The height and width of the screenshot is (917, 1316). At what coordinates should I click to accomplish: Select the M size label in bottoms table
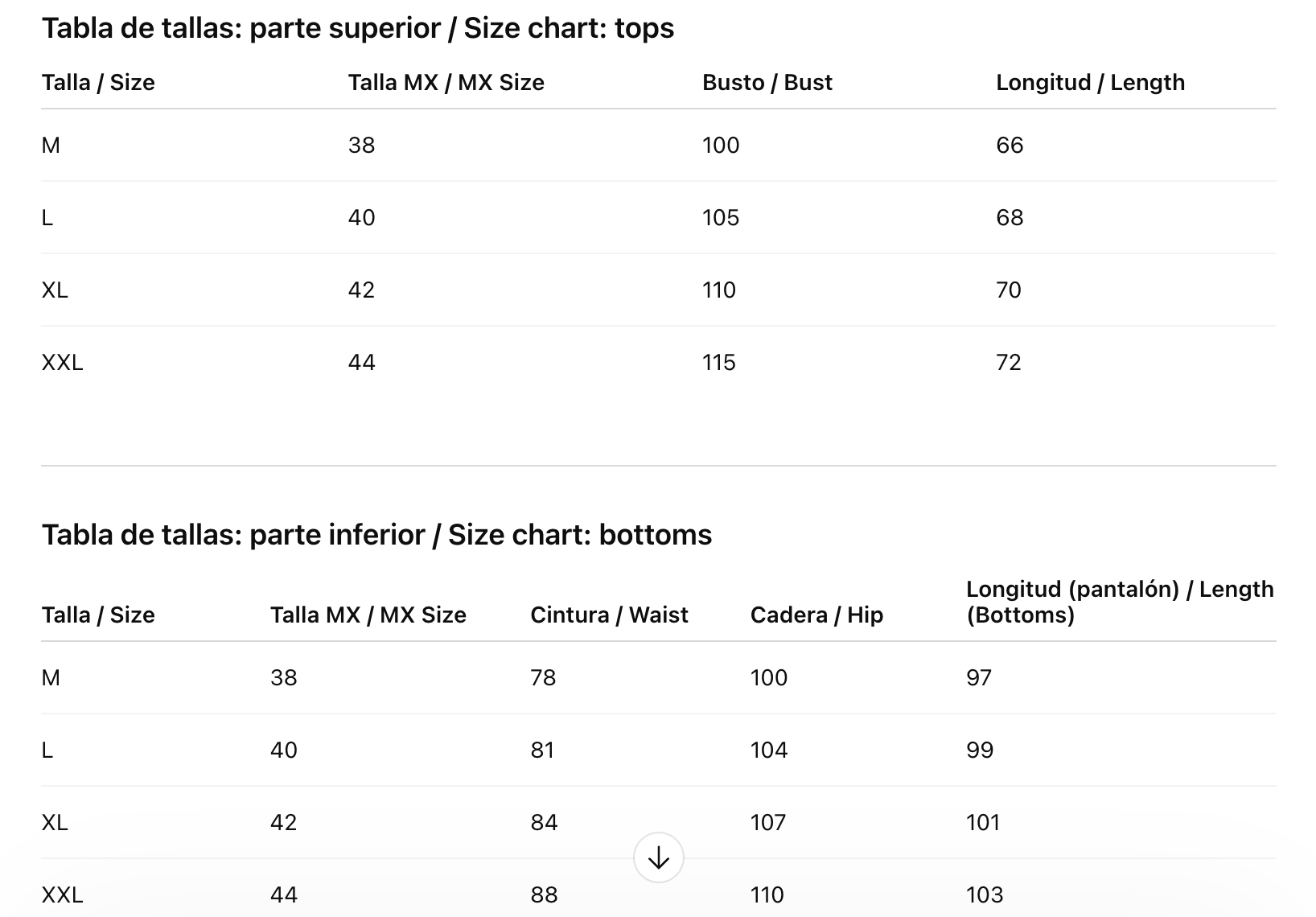[51, 678]
